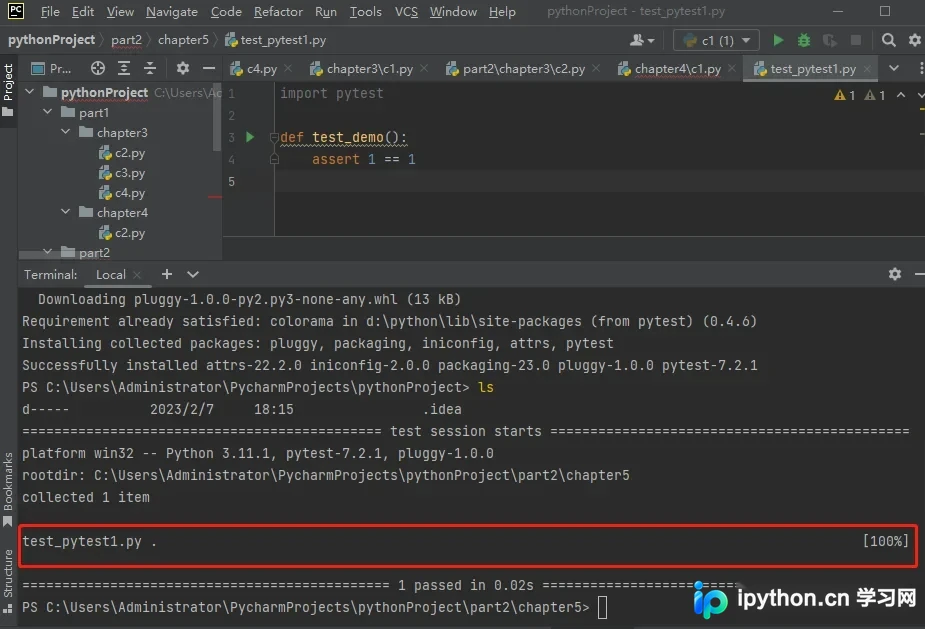Open the Refactor menu
Screen dimensions: 925x629
pyautogui.click(x=278, y=12)
